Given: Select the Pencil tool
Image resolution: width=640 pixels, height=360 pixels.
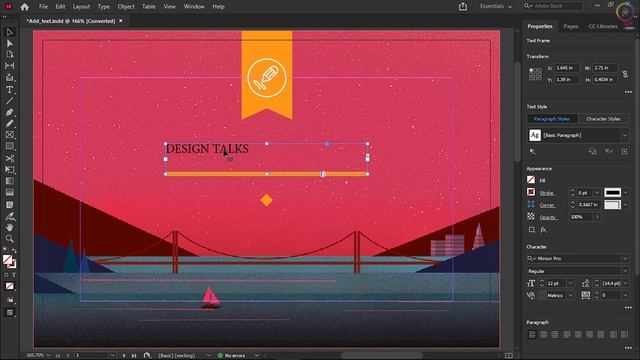Looking at the screenshot, I should [x=10, y=123].
